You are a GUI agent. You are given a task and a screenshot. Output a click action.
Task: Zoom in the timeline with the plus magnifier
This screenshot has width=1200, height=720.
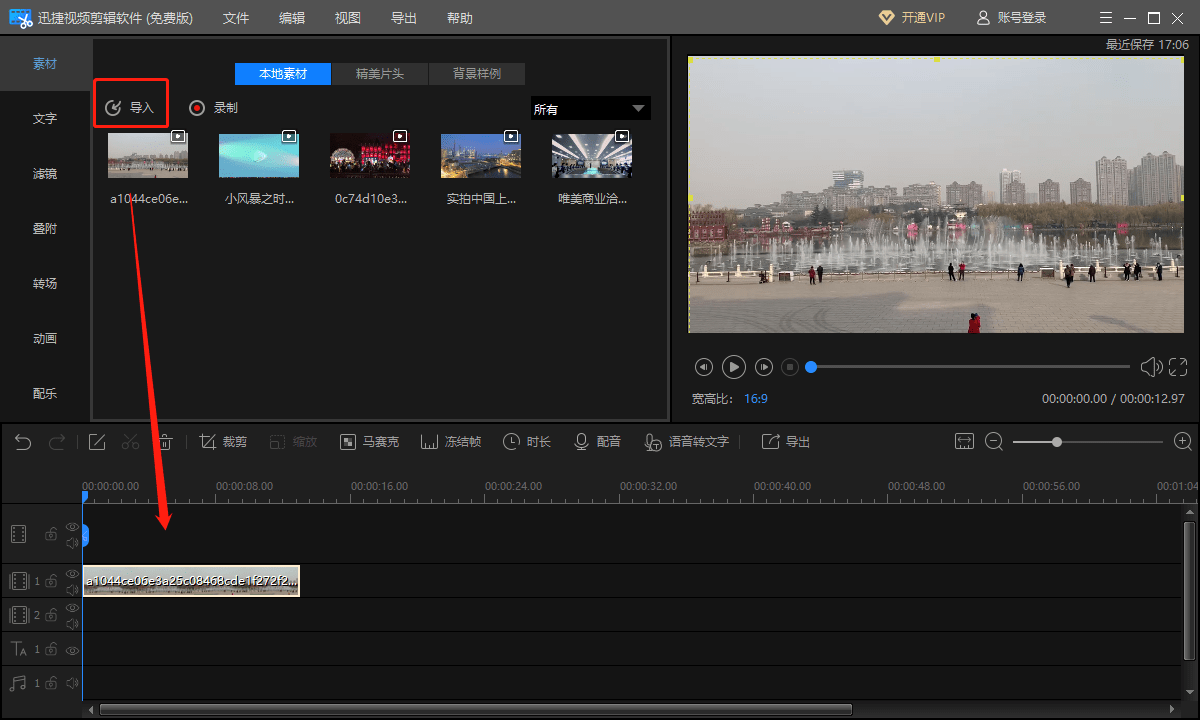[1183, 441]
